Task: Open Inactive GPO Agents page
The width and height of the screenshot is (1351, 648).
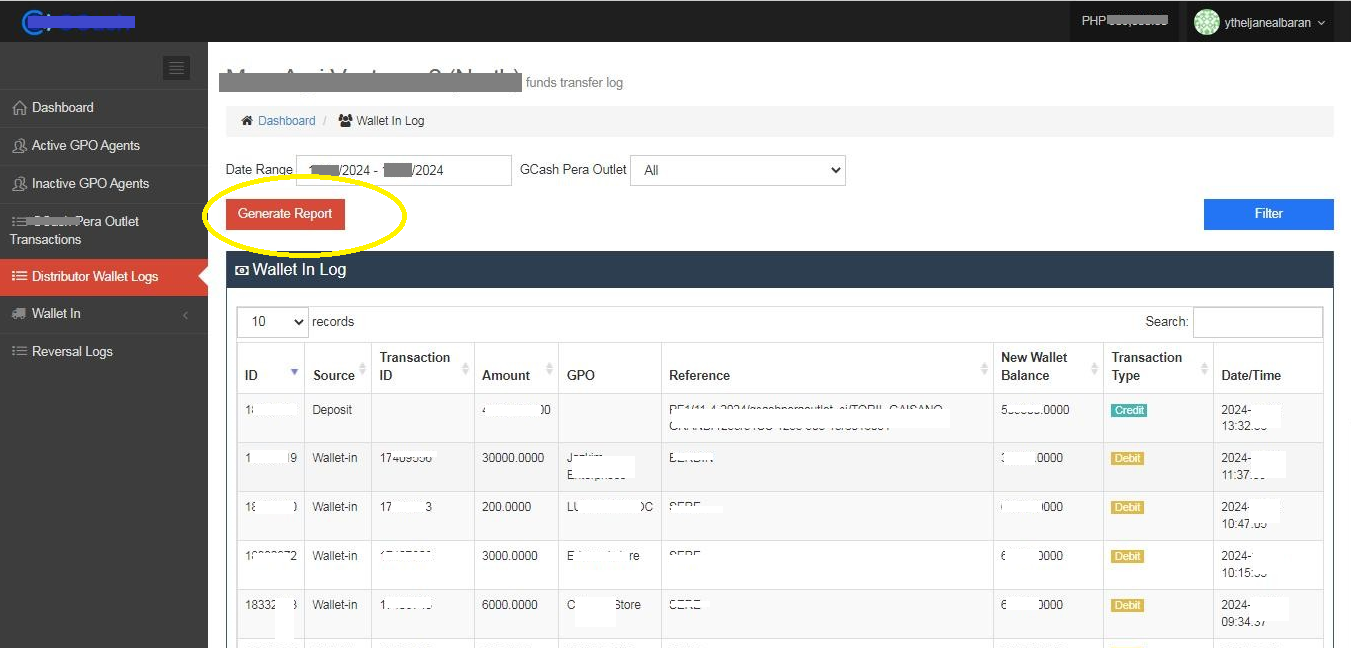Action: click(104, 184)
